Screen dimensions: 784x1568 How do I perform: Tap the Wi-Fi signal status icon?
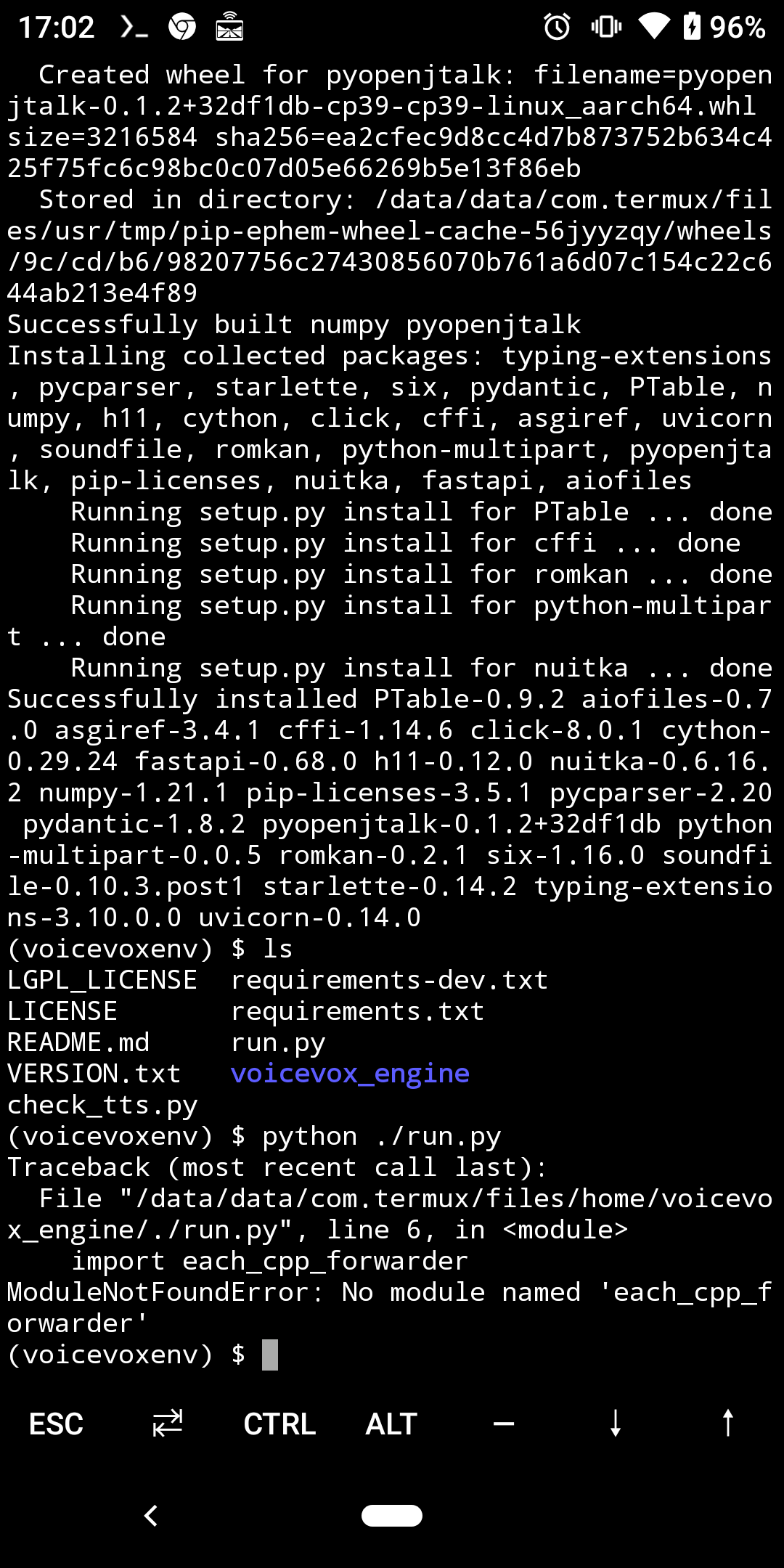(x=656, y=28)
